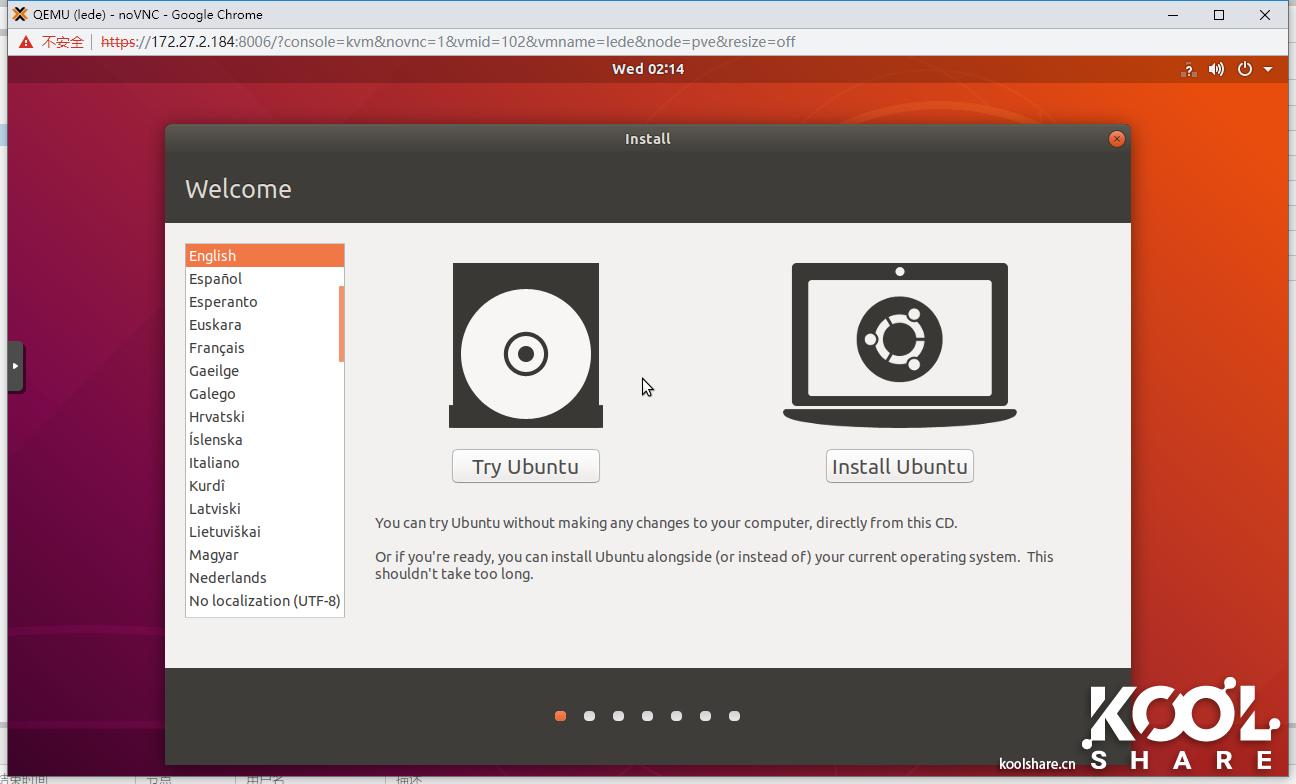Click the insecure warning icon in address bar
This screenshot has width=1296, height=784.
pyautogui.click(x=26, y=42)
